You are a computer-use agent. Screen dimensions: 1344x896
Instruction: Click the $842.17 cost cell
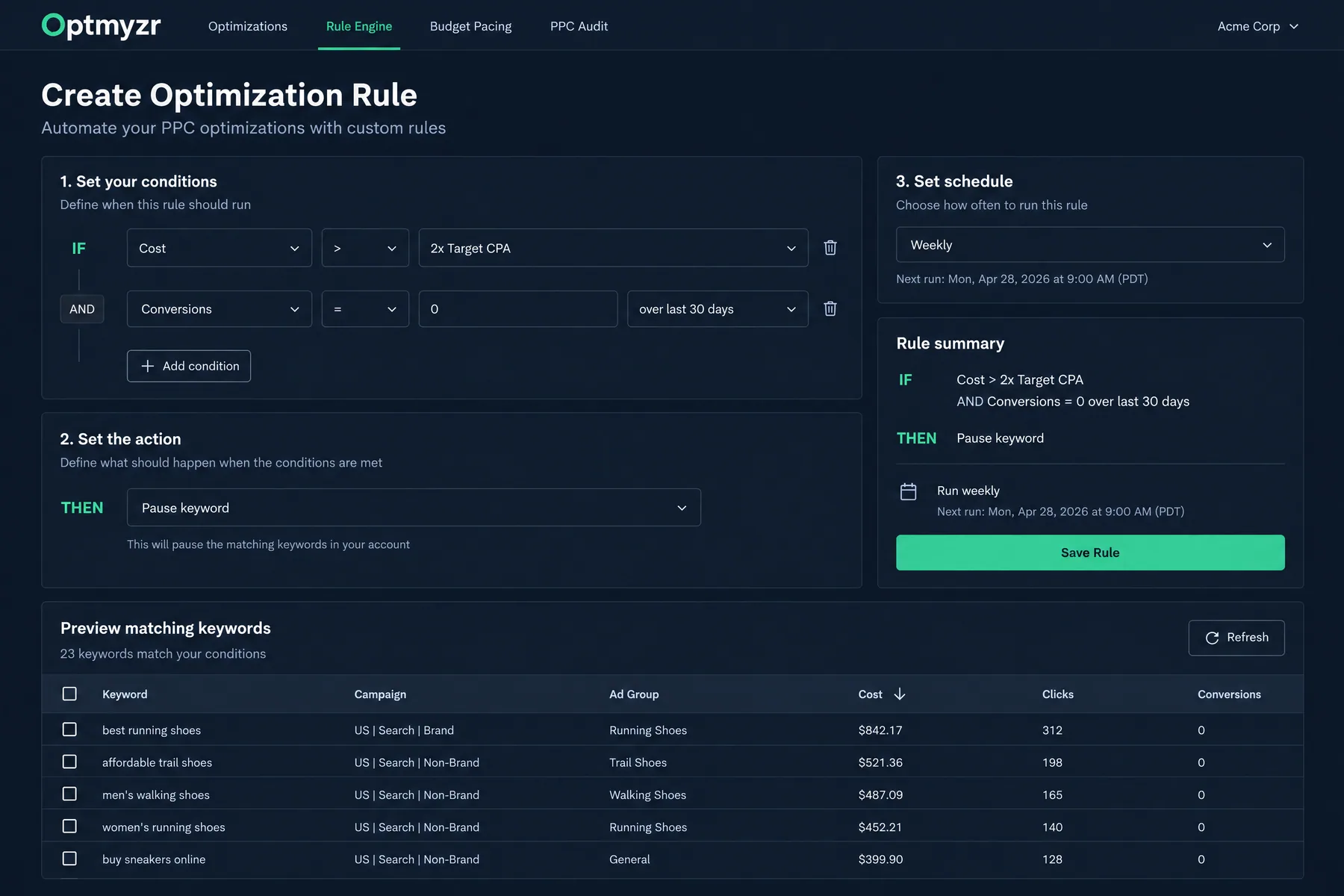(x=880, y=730)
